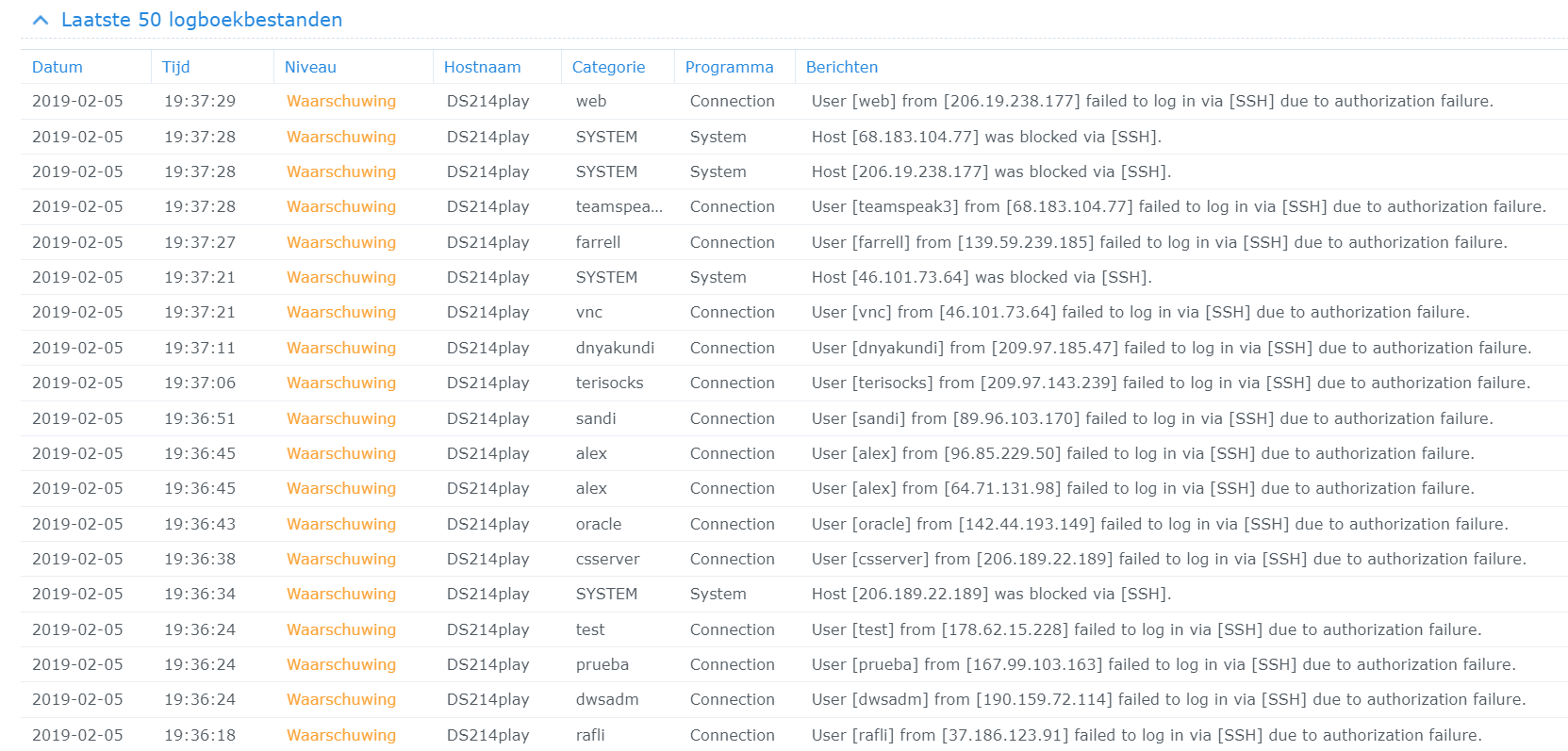Select message 'User [test] from [178.62.15.228]'
Viewport: 1568px width, 751px height.
tap(1147, 629)
